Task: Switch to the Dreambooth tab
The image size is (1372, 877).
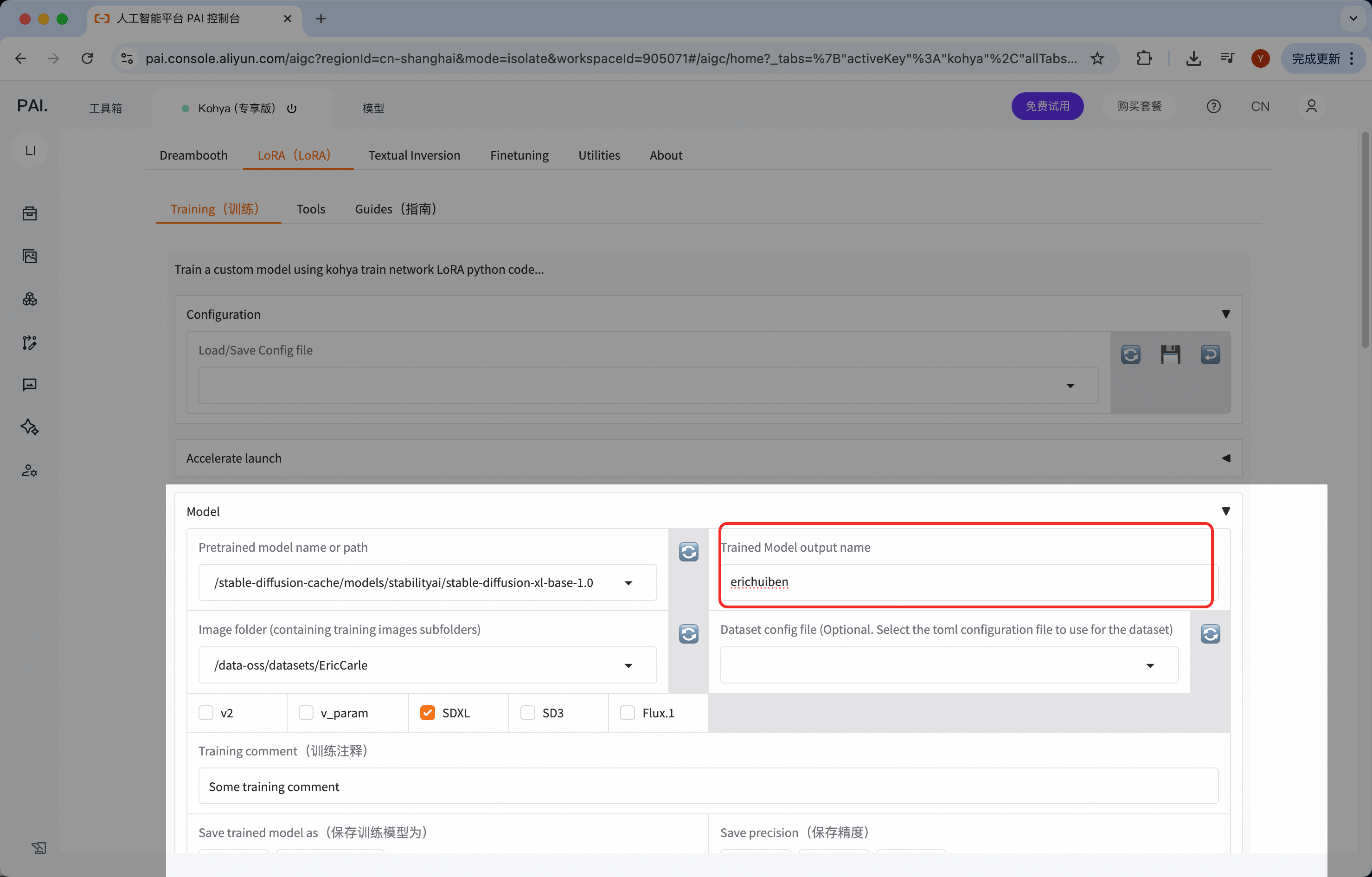Action: coord(193,155)
